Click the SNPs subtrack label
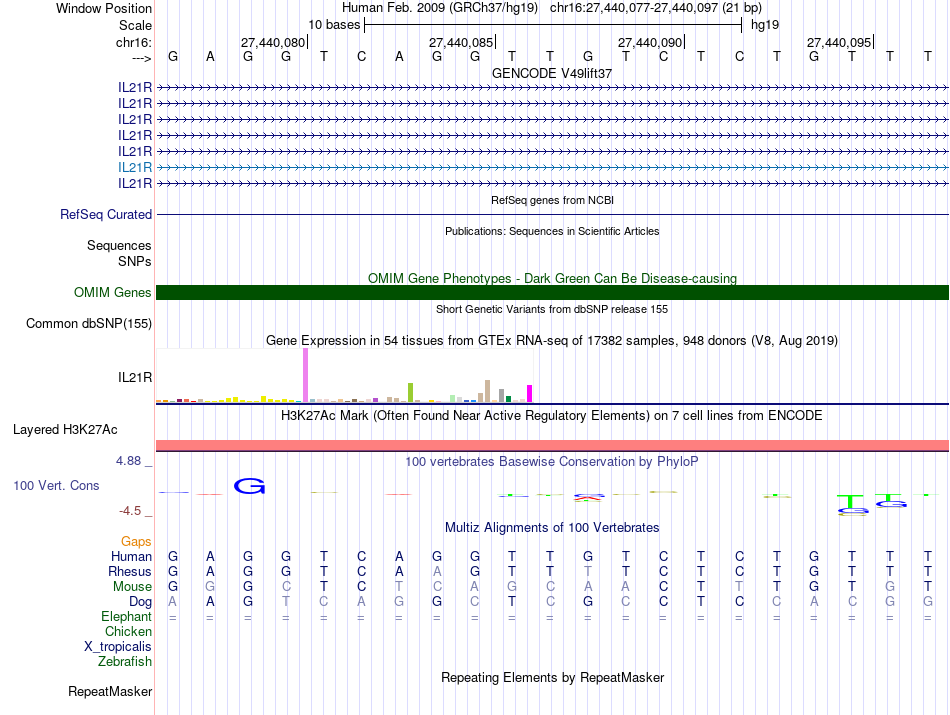The image size is (950, 715). click(135, 261)
